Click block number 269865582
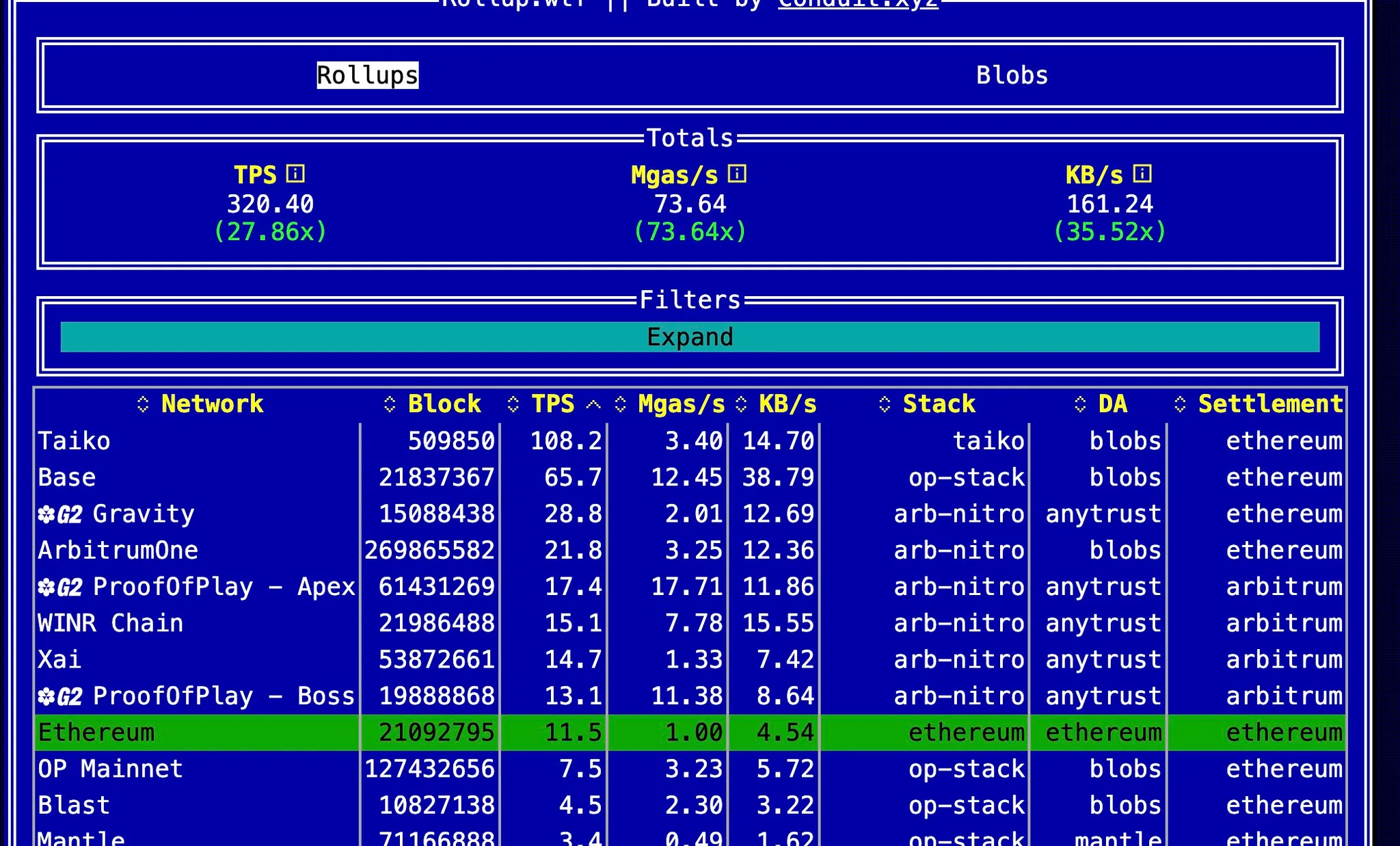The height and width of the screenshot is (846, 1400). [429, 551]
